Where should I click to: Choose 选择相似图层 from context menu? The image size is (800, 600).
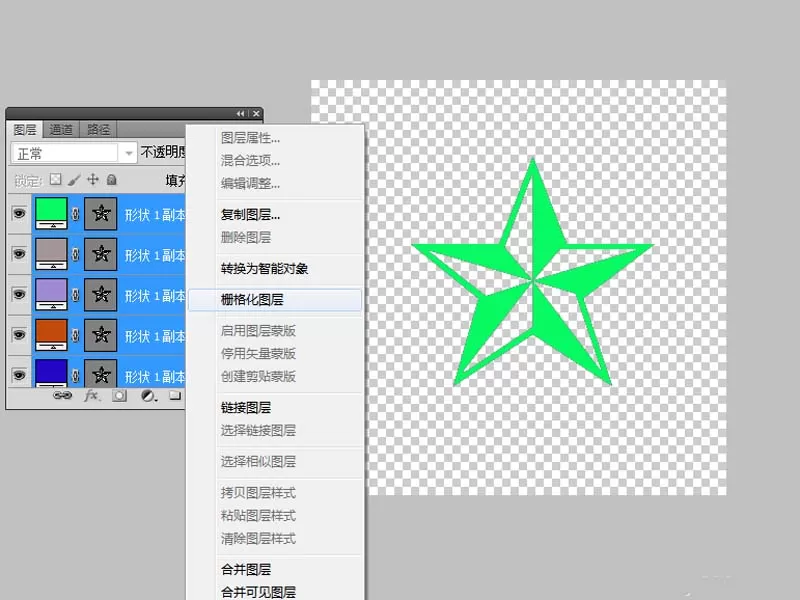[x=275, y=461]
